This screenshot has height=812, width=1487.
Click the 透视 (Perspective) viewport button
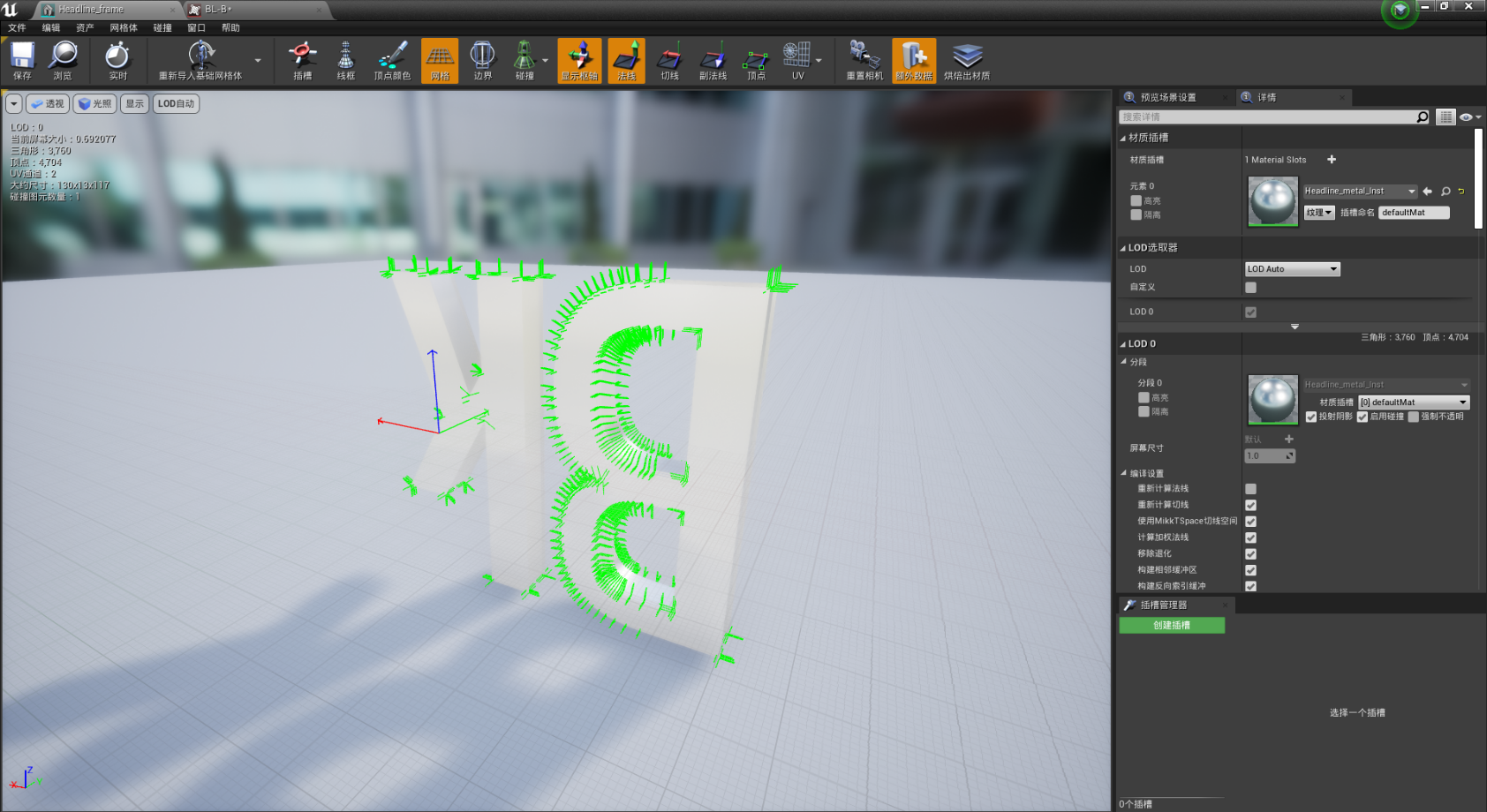48,104
